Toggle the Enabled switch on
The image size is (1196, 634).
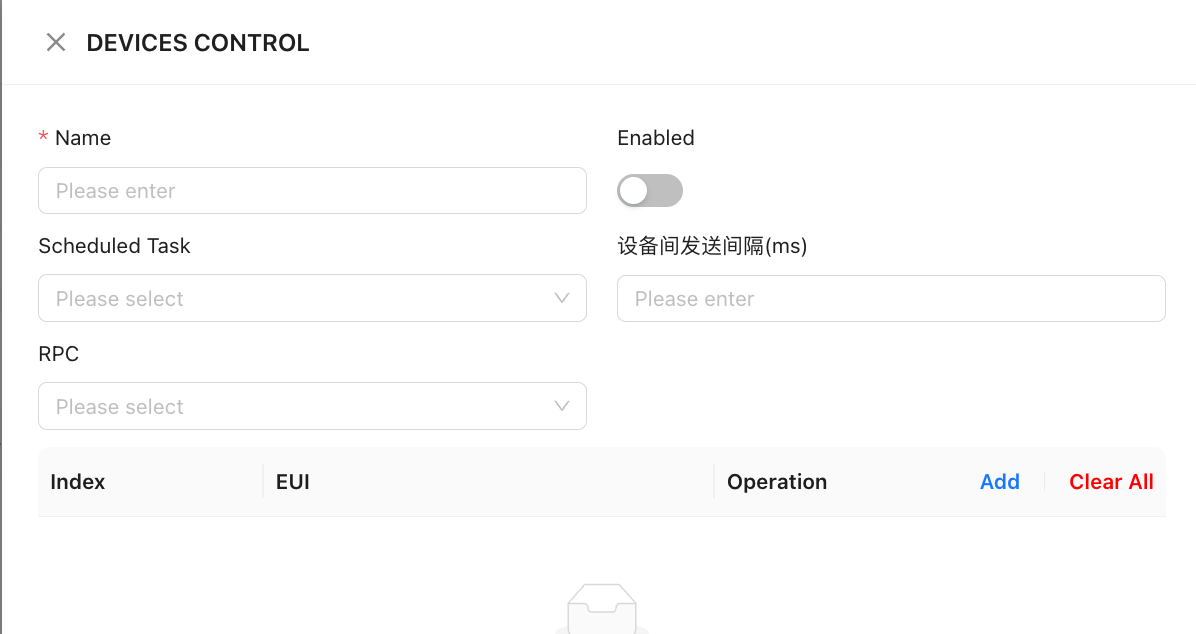tap(650, 190)
